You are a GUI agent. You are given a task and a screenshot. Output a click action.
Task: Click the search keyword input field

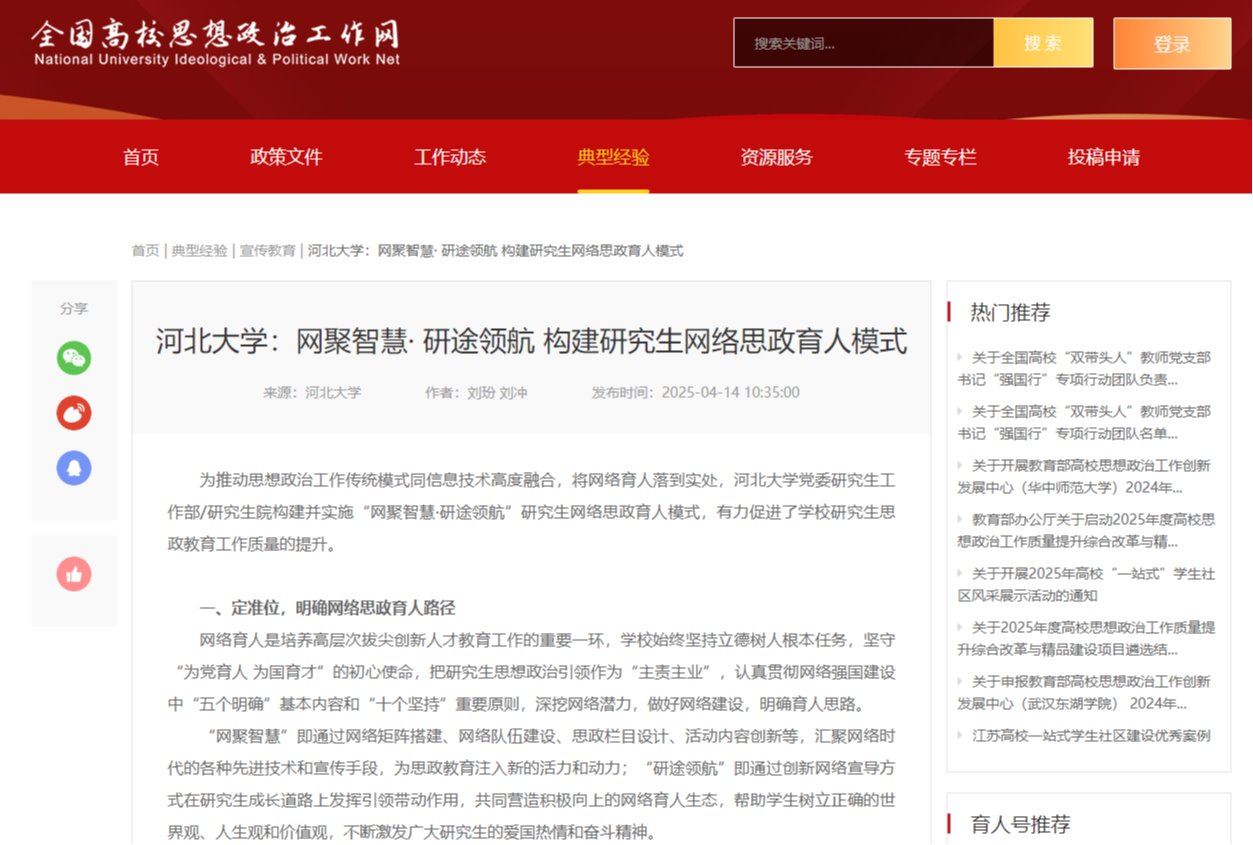[863, 43]
